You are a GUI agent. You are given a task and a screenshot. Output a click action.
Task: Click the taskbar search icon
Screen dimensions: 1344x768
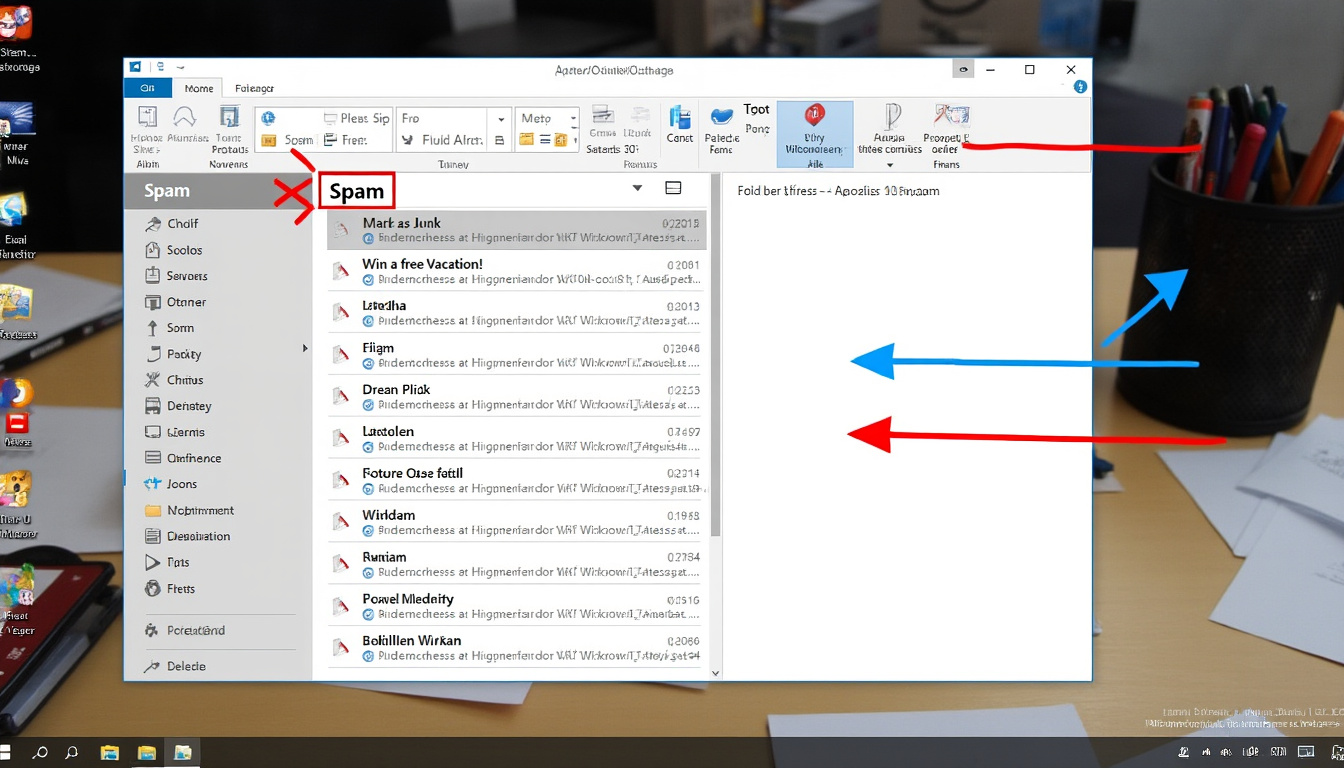tap(40, 751)
